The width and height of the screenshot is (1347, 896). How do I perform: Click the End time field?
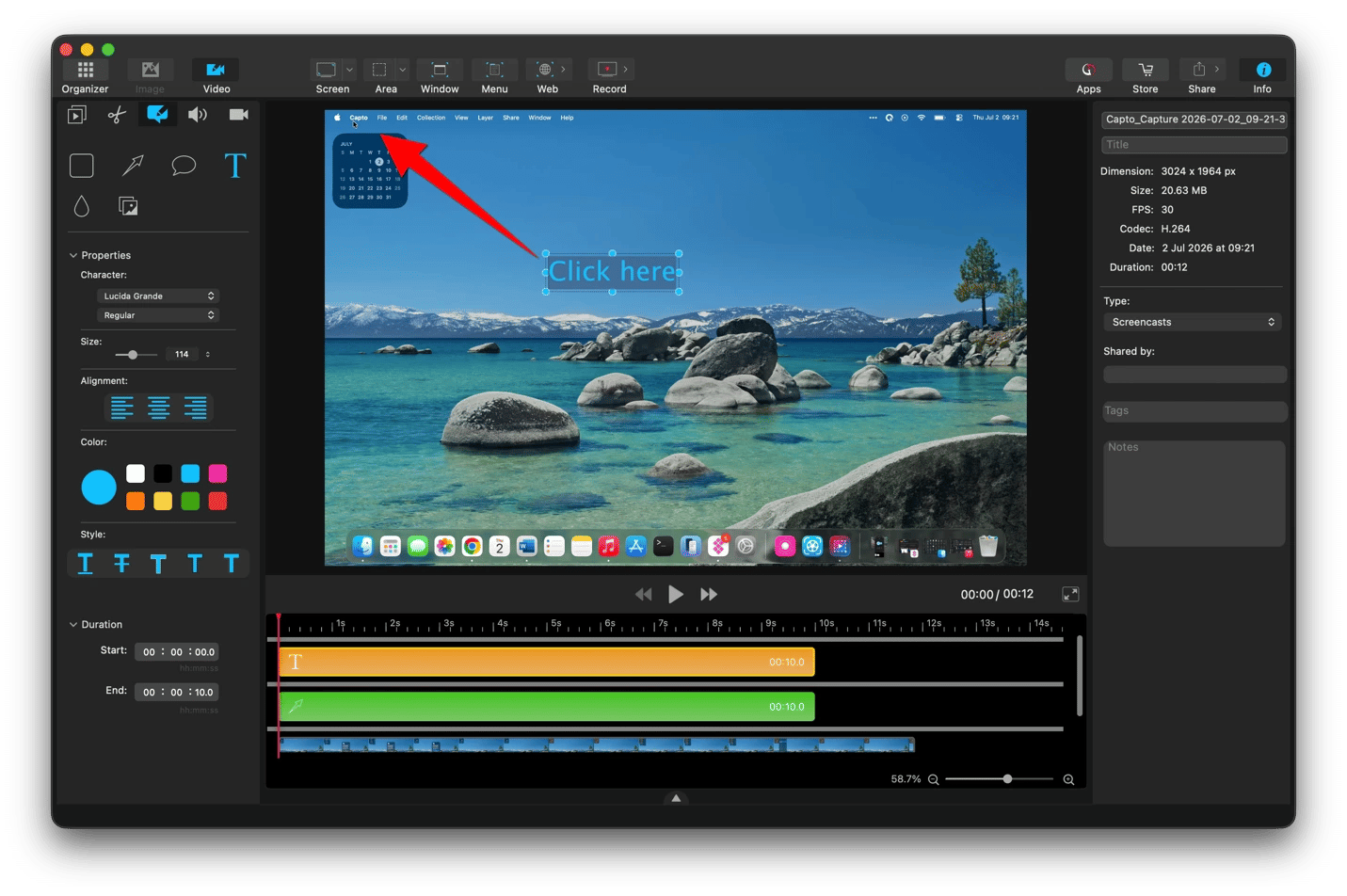tap(178, 692)
